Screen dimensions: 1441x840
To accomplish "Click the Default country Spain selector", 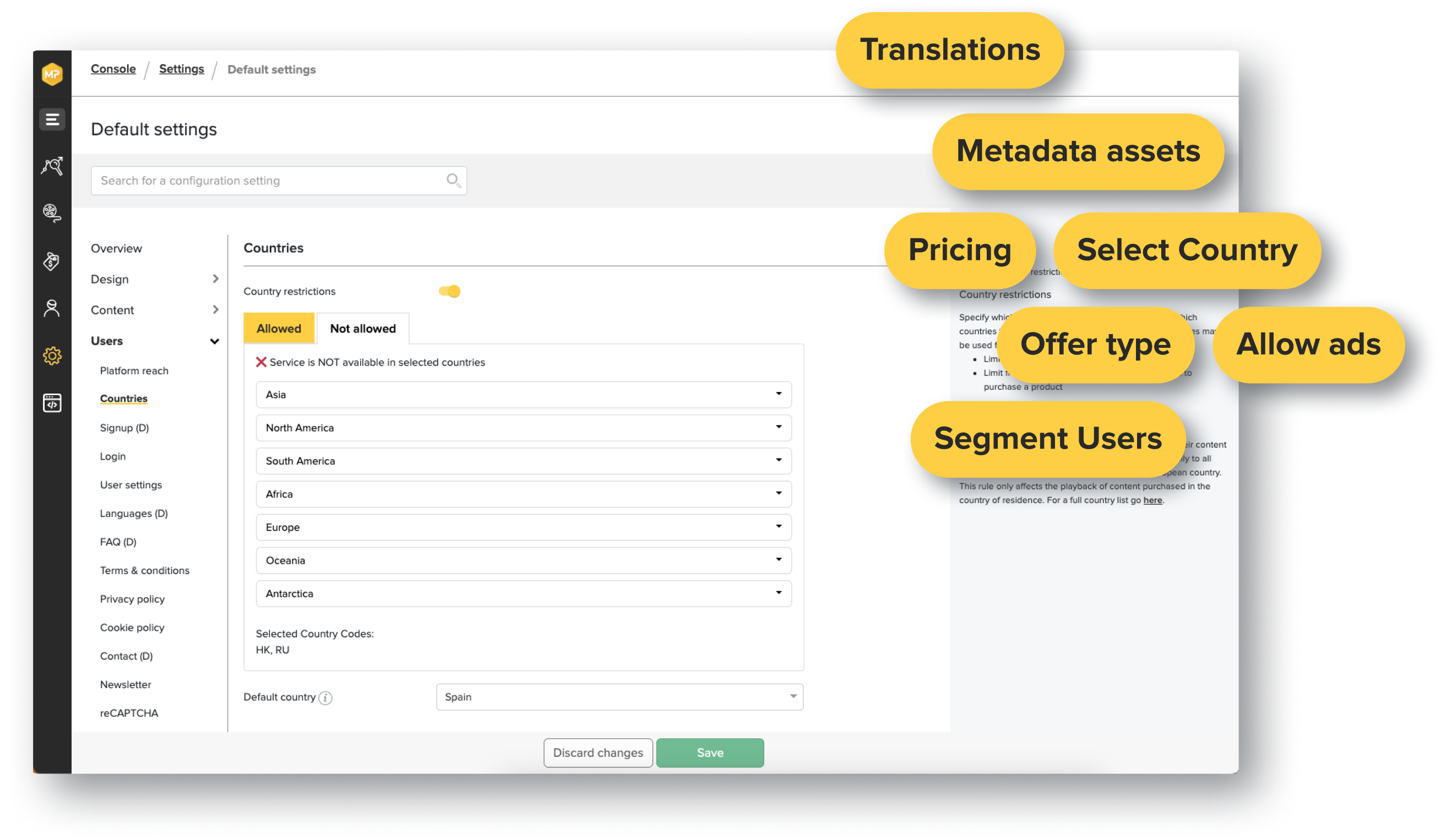I will (620, 697).
